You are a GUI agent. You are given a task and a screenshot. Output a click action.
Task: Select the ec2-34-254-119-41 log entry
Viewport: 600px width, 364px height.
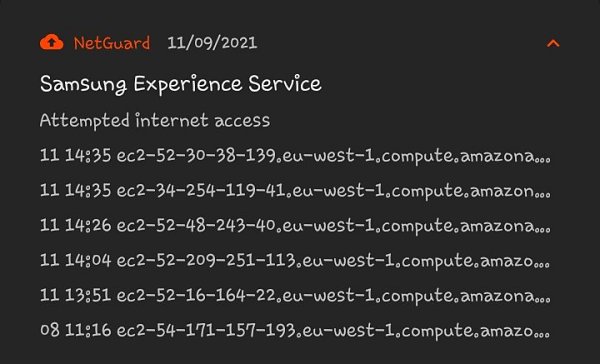click(x=295, y=191)
